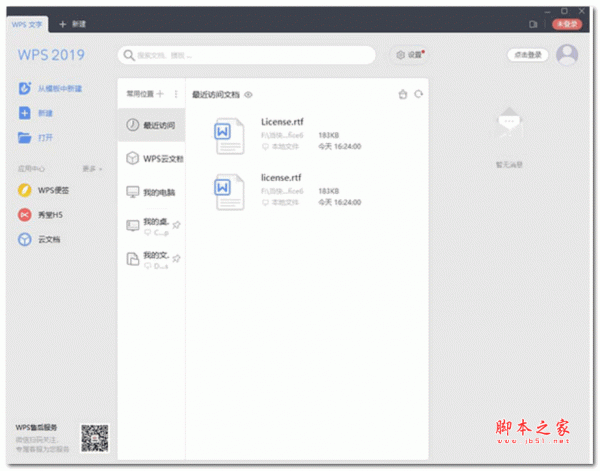Add a location with 常用位置 plus icon
The width and height of the screenshot is (600, 471).
pos(160,94)
